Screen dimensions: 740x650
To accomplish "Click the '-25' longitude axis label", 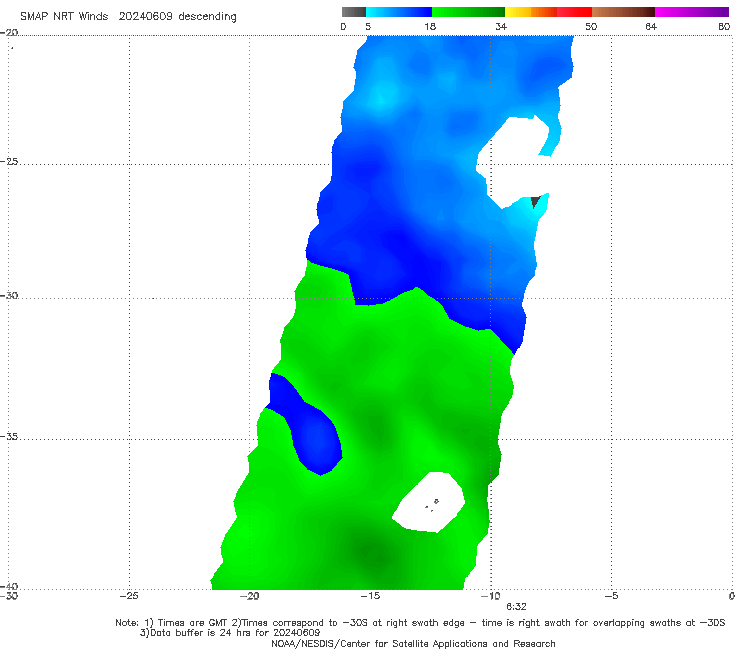I will coord(129,596).
